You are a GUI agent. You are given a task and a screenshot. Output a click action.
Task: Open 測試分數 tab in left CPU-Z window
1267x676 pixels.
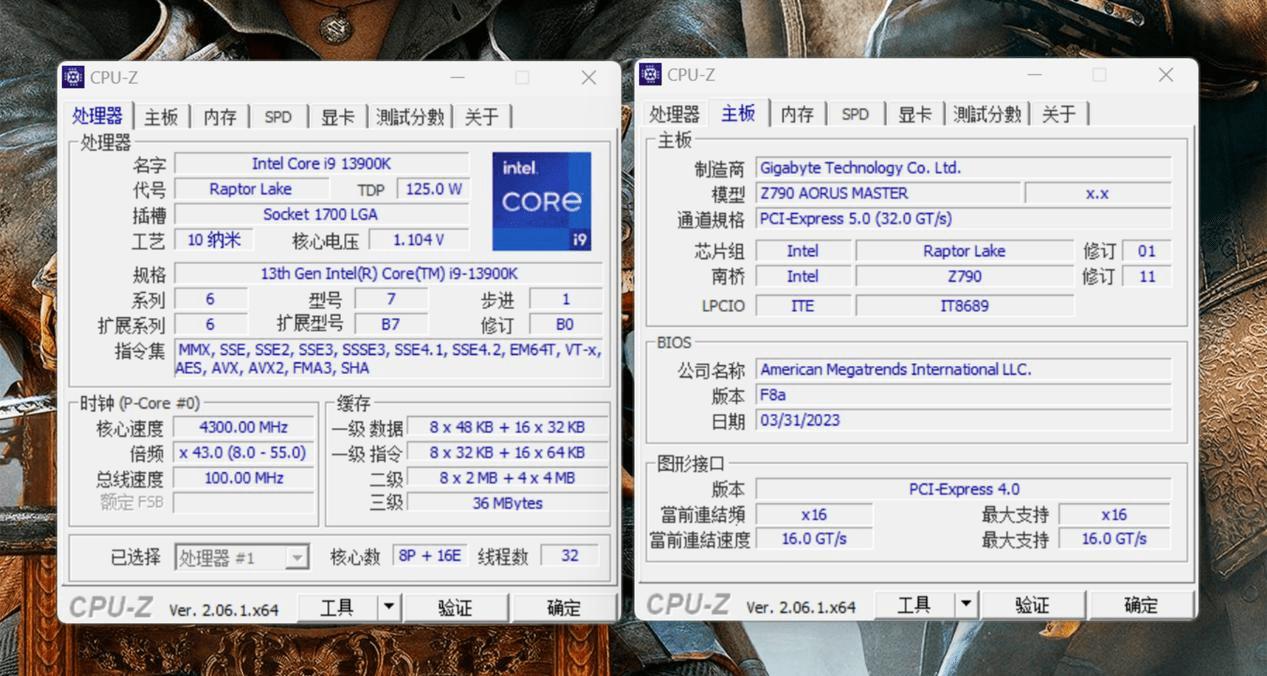[x=410, y=117]
